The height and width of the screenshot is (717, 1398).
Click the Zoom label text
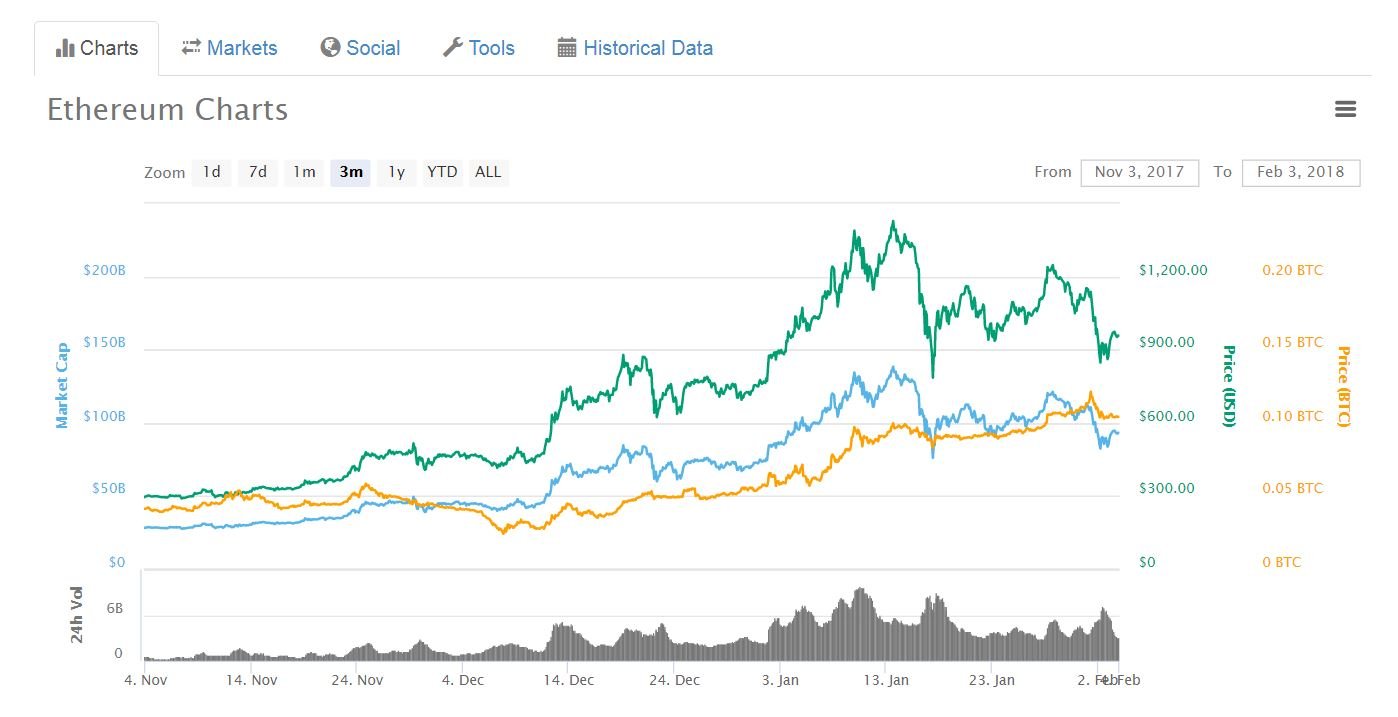click(165, 173)
